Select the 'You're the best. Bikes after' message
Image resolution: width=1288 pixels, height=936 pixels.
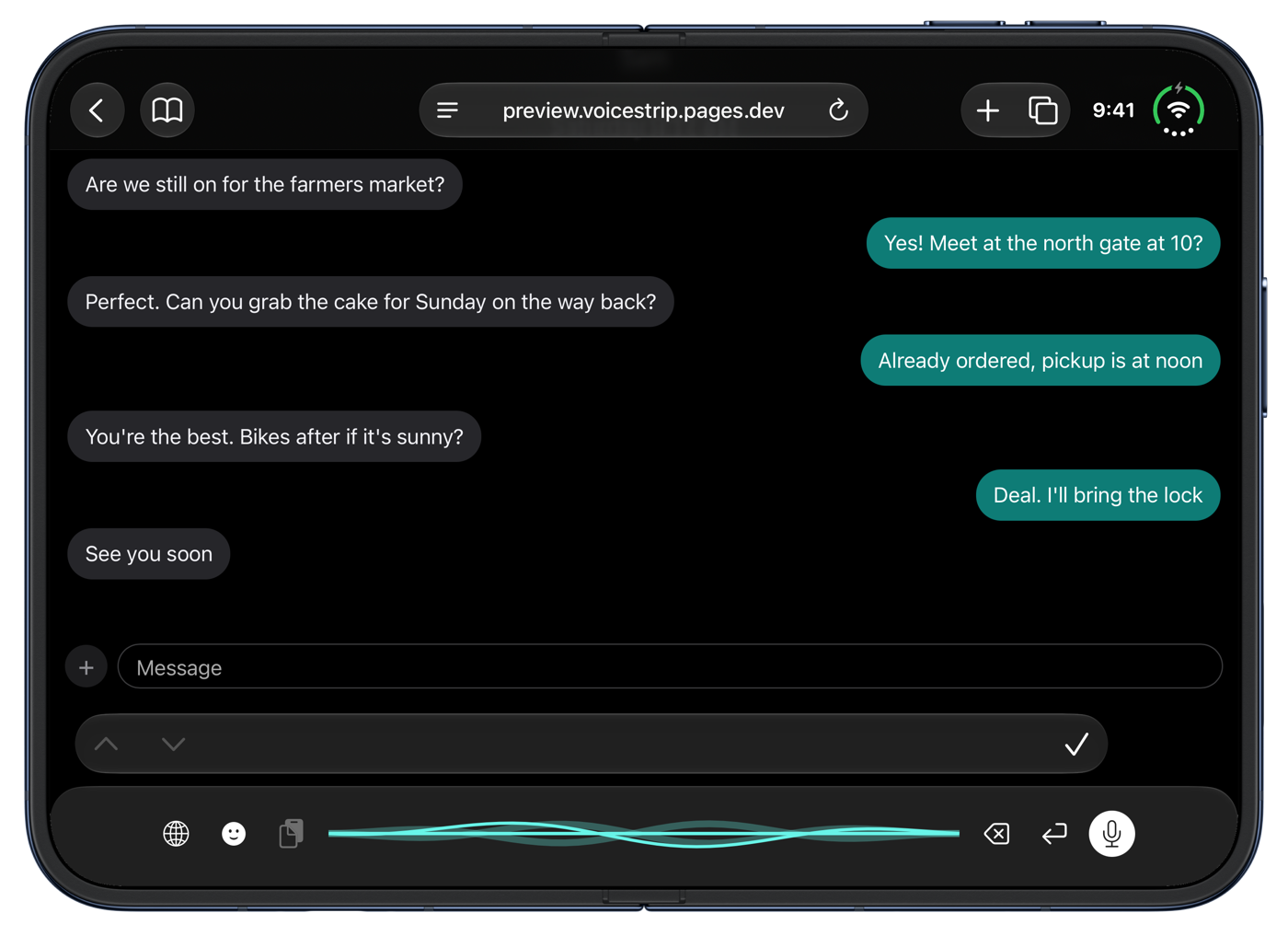(x=274, y=436)
